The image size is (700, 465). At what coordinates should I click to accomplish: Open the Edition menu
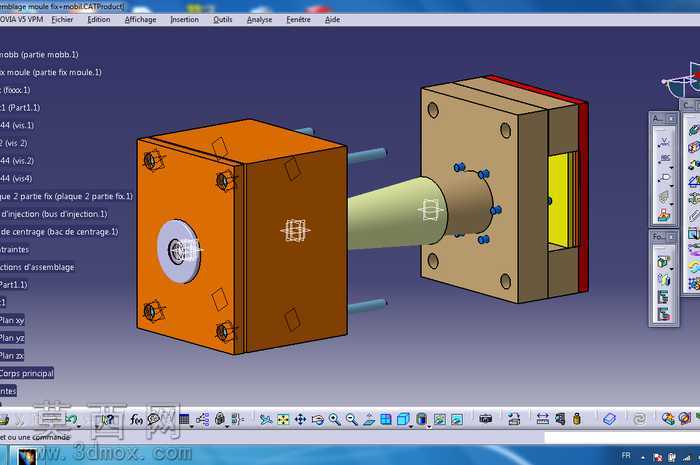tap(99, 20)
